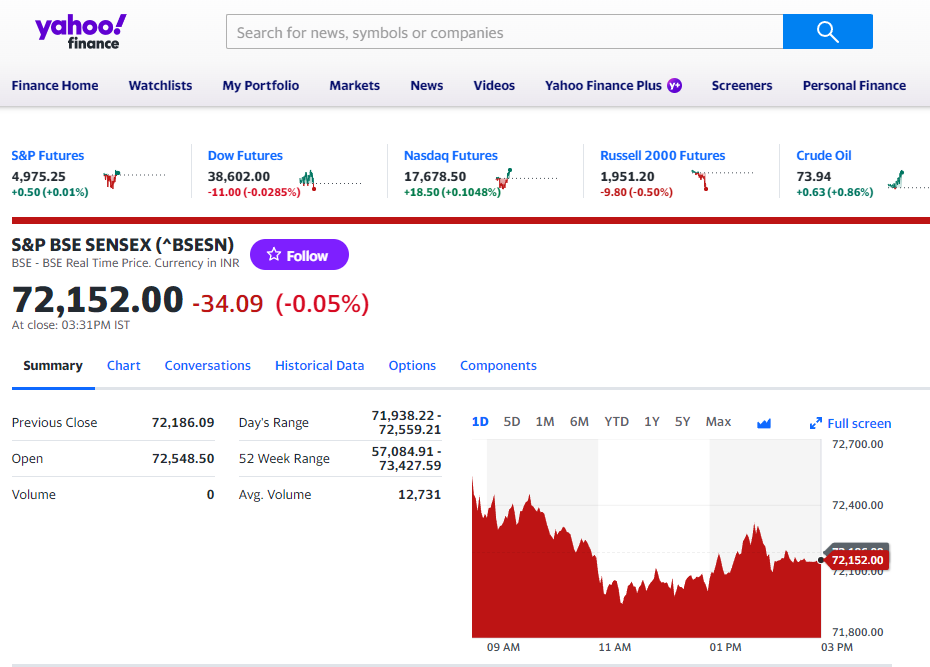Open the S&P Futures sparkline chart
Image resolution: width=930 pixels, height=667 pixels.
pos(135,178)
